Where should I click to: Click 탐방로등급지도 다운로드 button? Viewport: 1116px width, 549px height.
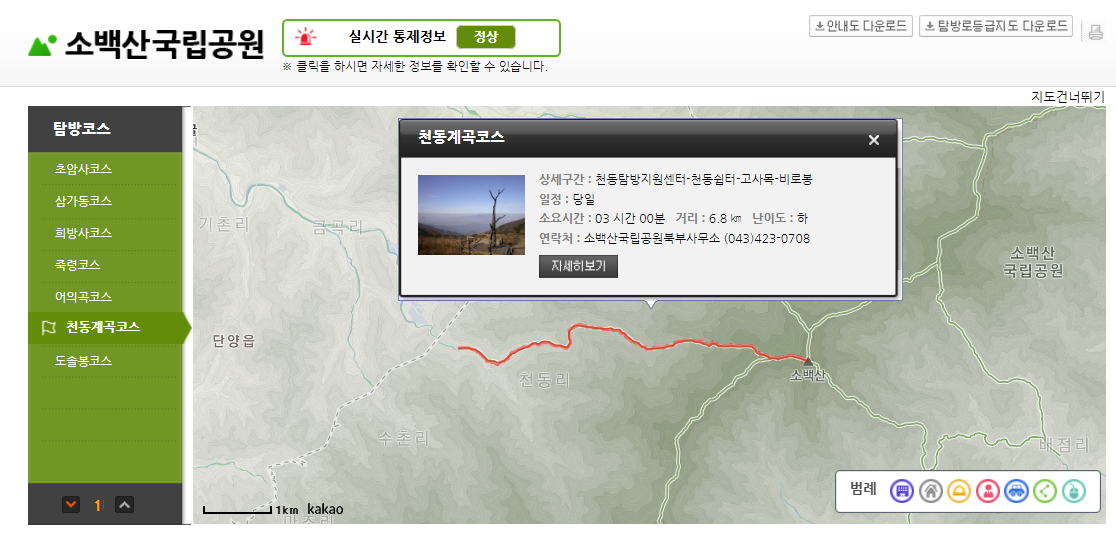point(996,26)
